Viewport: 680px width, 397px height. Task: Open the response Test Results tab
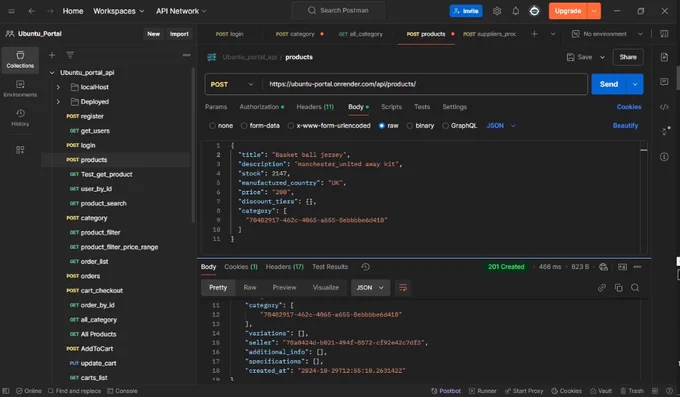coord(330,267)
